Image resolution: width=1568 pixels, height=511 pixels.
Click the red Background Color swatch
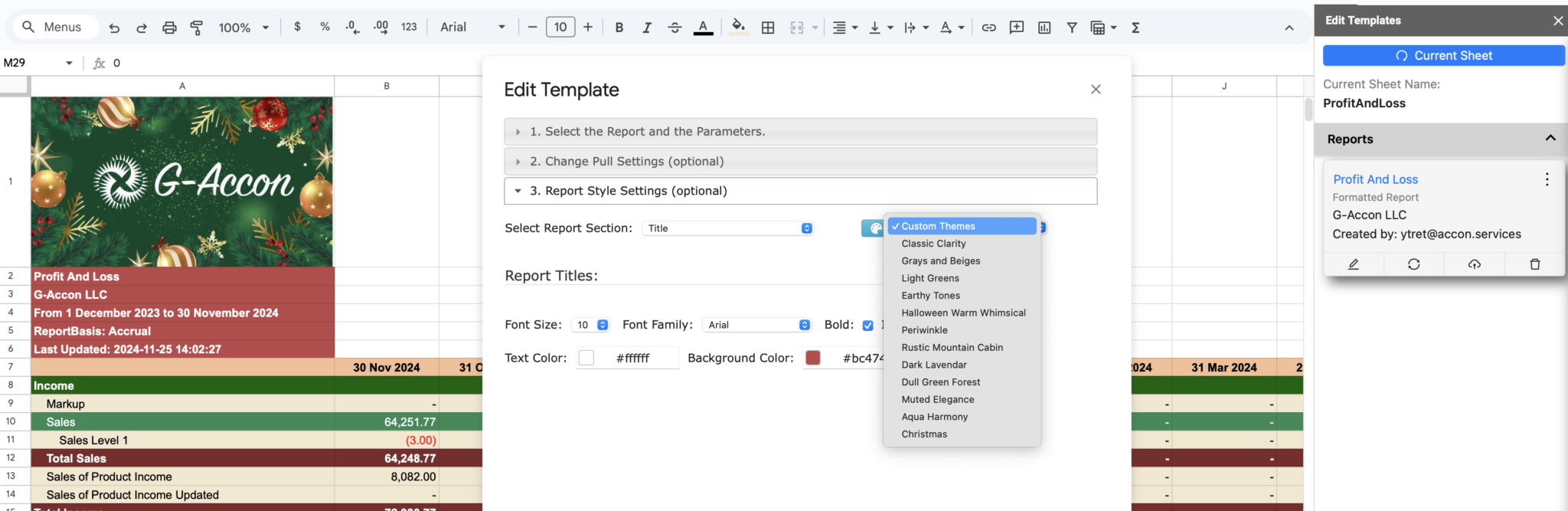[813, 358]
